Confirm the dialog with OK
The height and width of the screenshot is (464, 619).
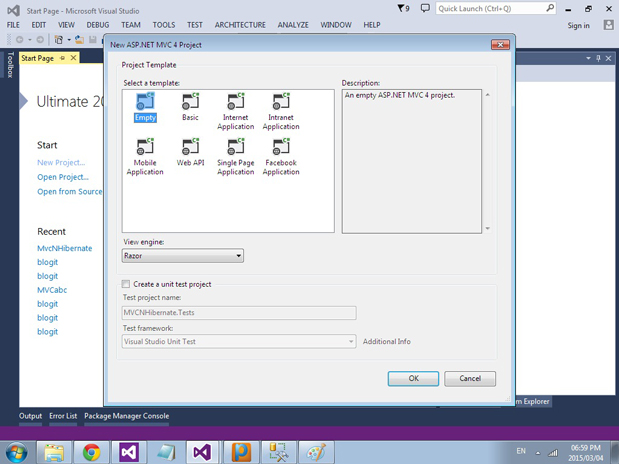click(413, 378)
